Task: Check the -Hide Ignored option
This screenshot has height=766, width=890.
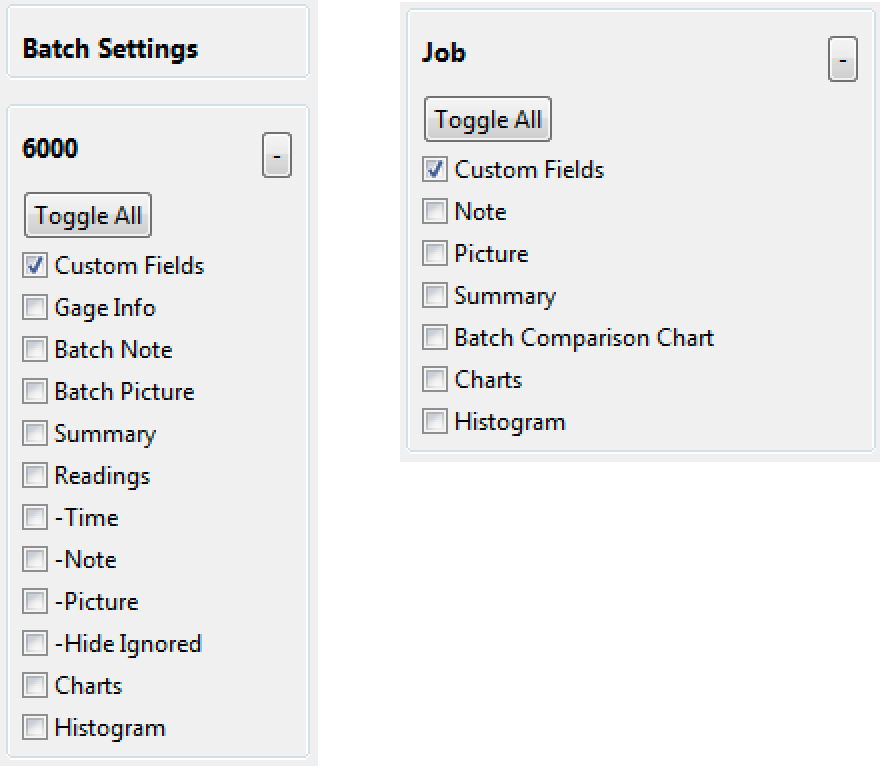Action: pos(35,644)
